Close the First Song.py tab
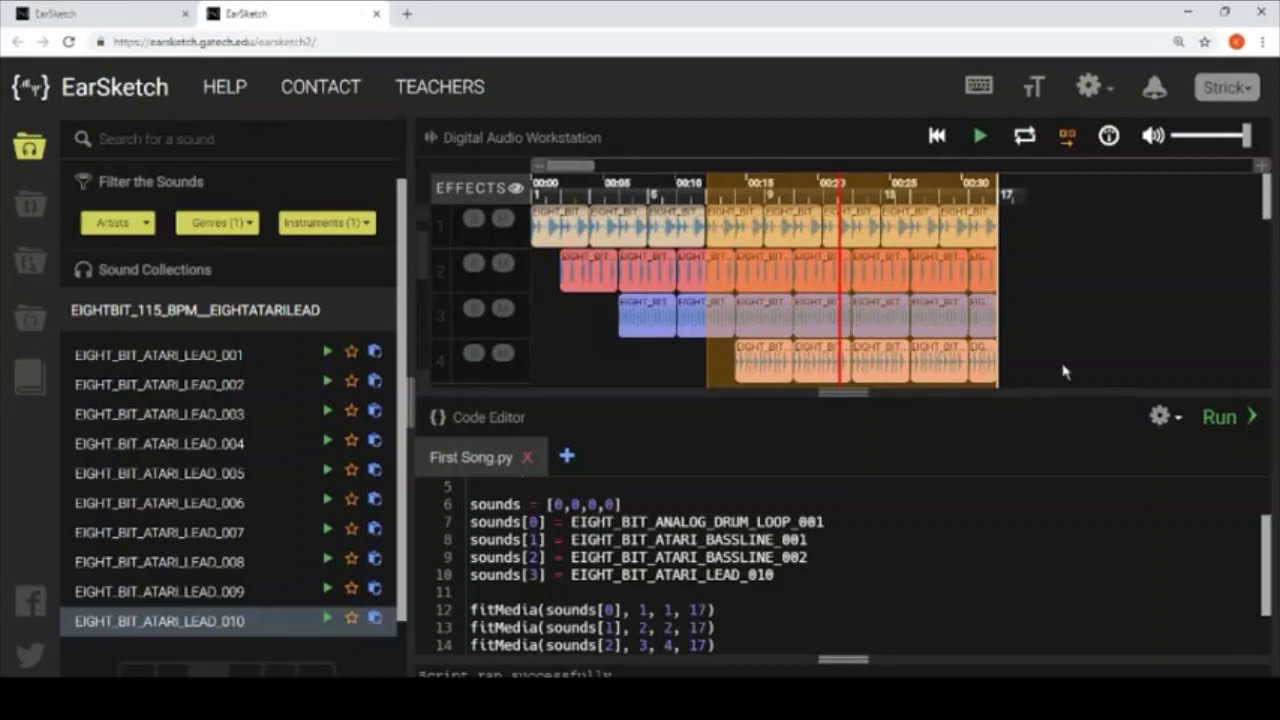Image resolution: width=1280 pixels, height=720 pixels. [x=528, y=457]
